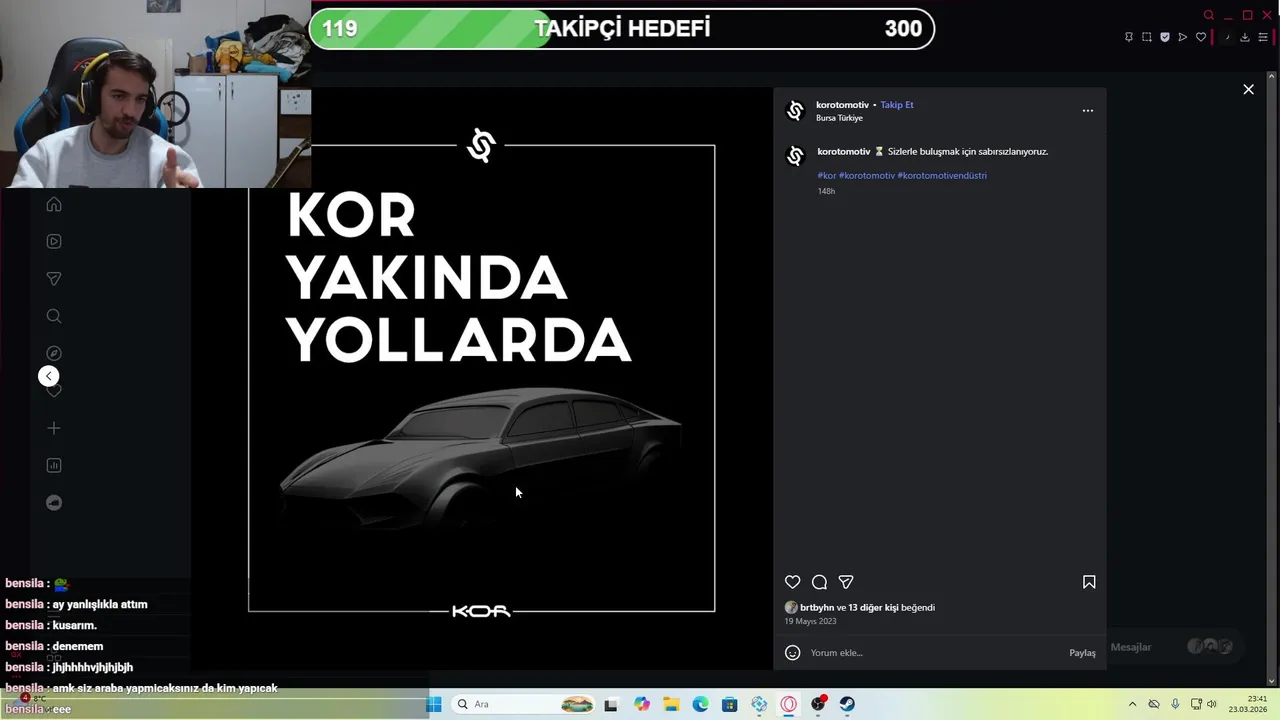Open File Explorer from the taskbar
The image size is (1280, 720).
pos(671,704)
